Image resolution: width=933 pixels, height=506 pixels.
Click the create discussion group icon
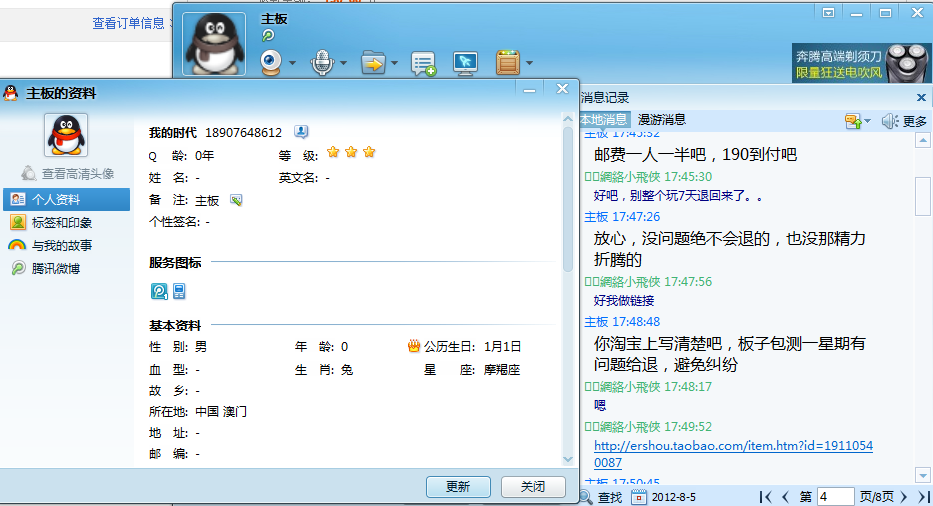pos(423,64)
